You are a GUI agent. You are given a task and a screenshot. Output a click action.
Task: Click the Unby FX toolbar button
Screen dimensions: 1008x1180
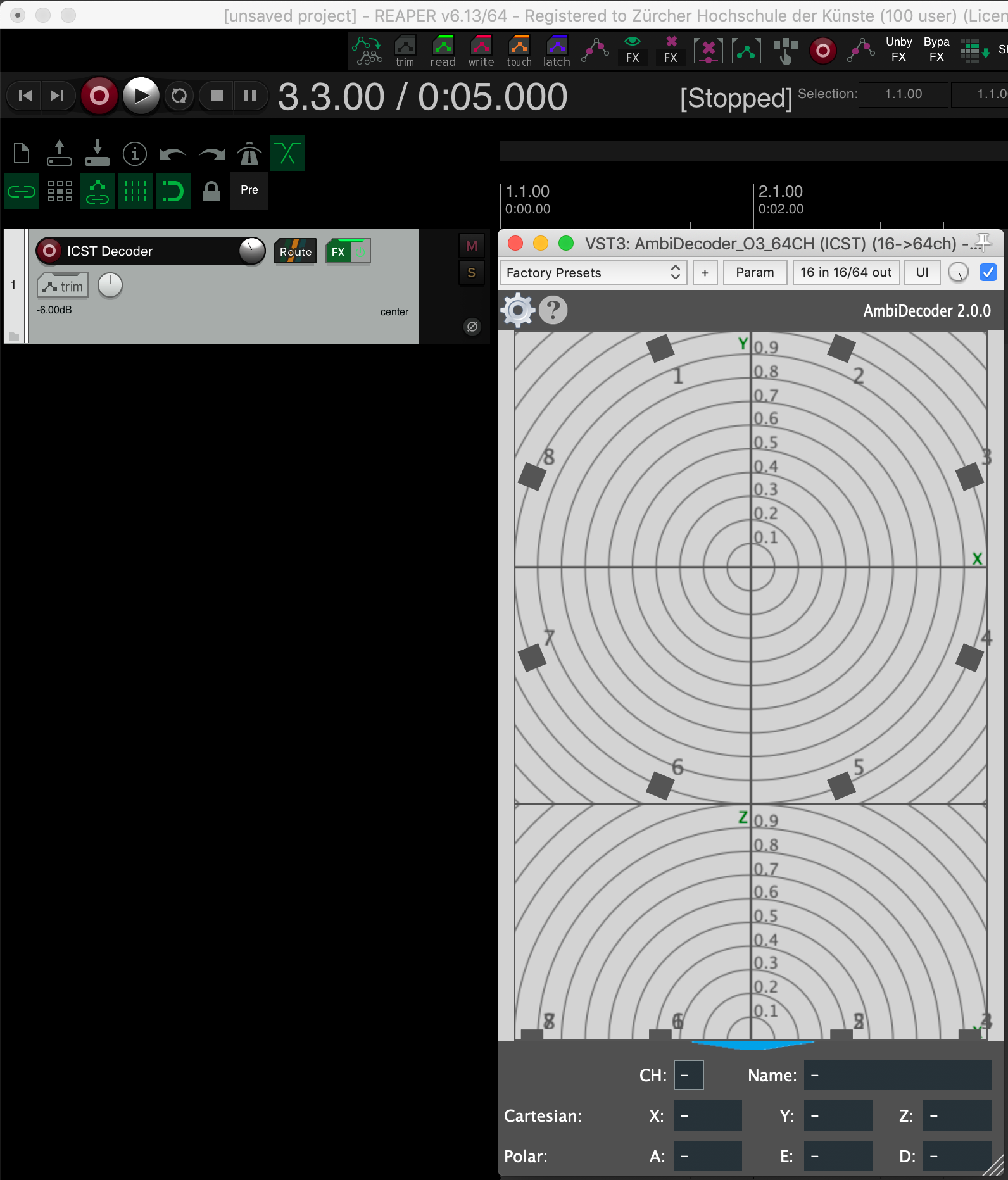pos(898,49)
